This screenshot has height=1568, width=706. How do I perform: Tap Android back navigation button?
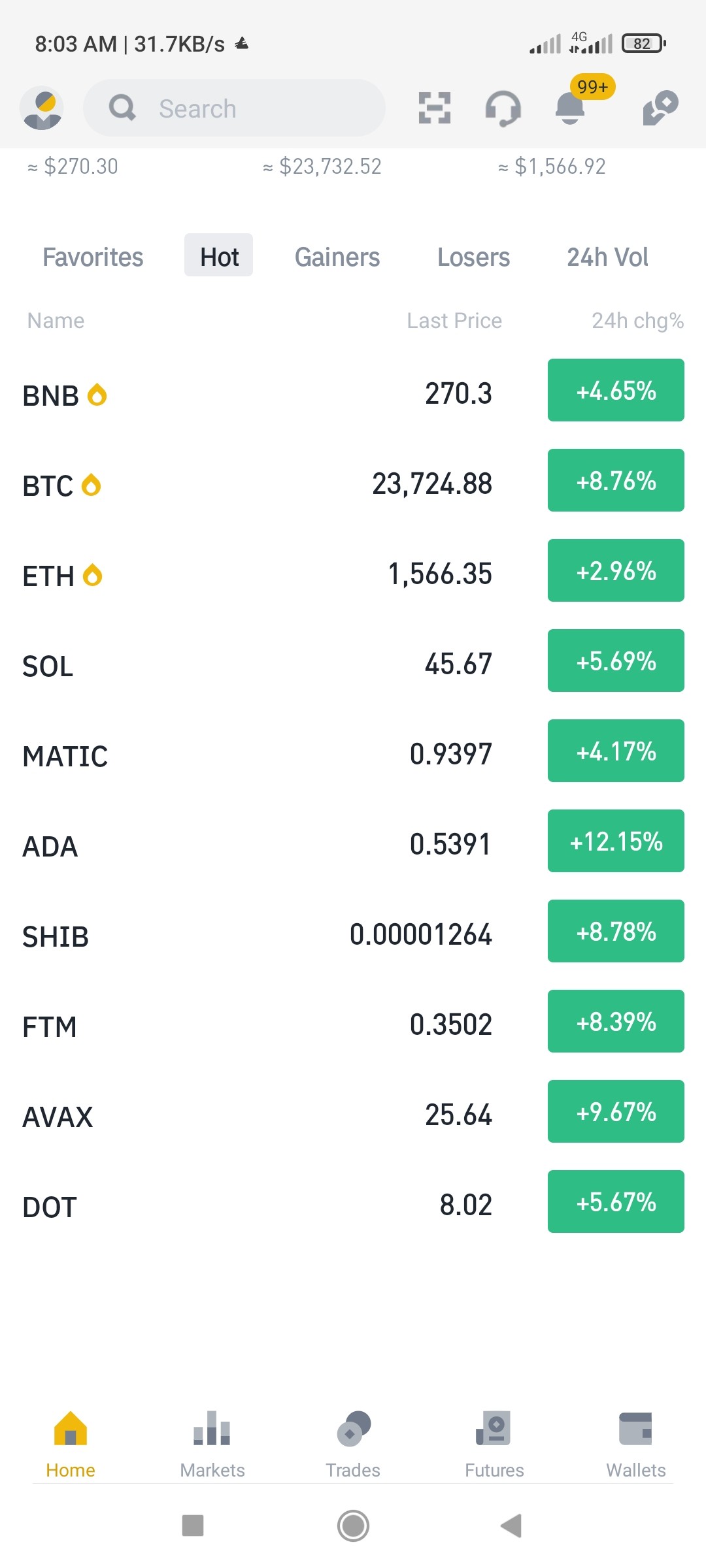coord(511,1526)
